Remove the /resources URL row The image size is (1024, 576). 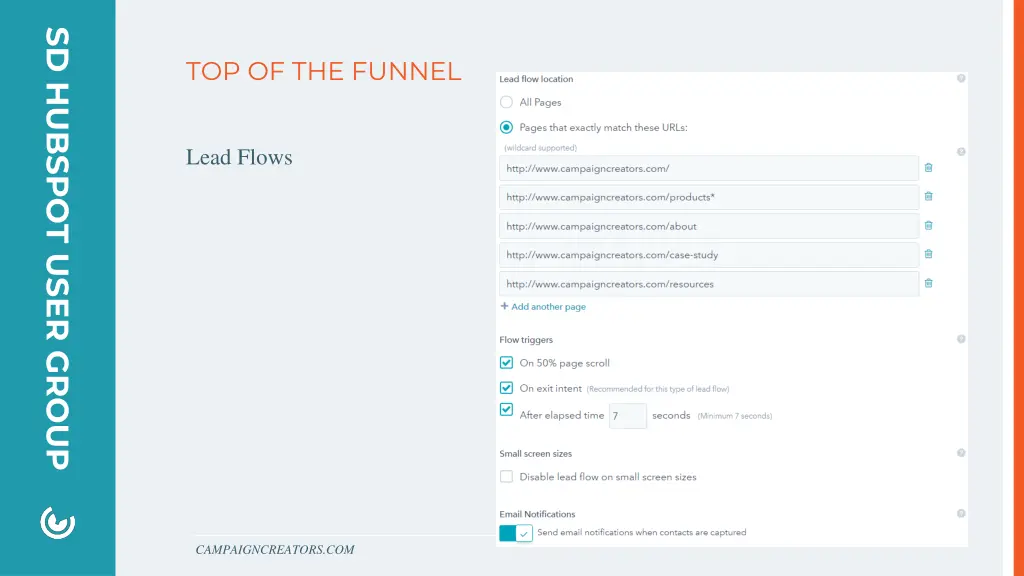(x=928, y=283)
